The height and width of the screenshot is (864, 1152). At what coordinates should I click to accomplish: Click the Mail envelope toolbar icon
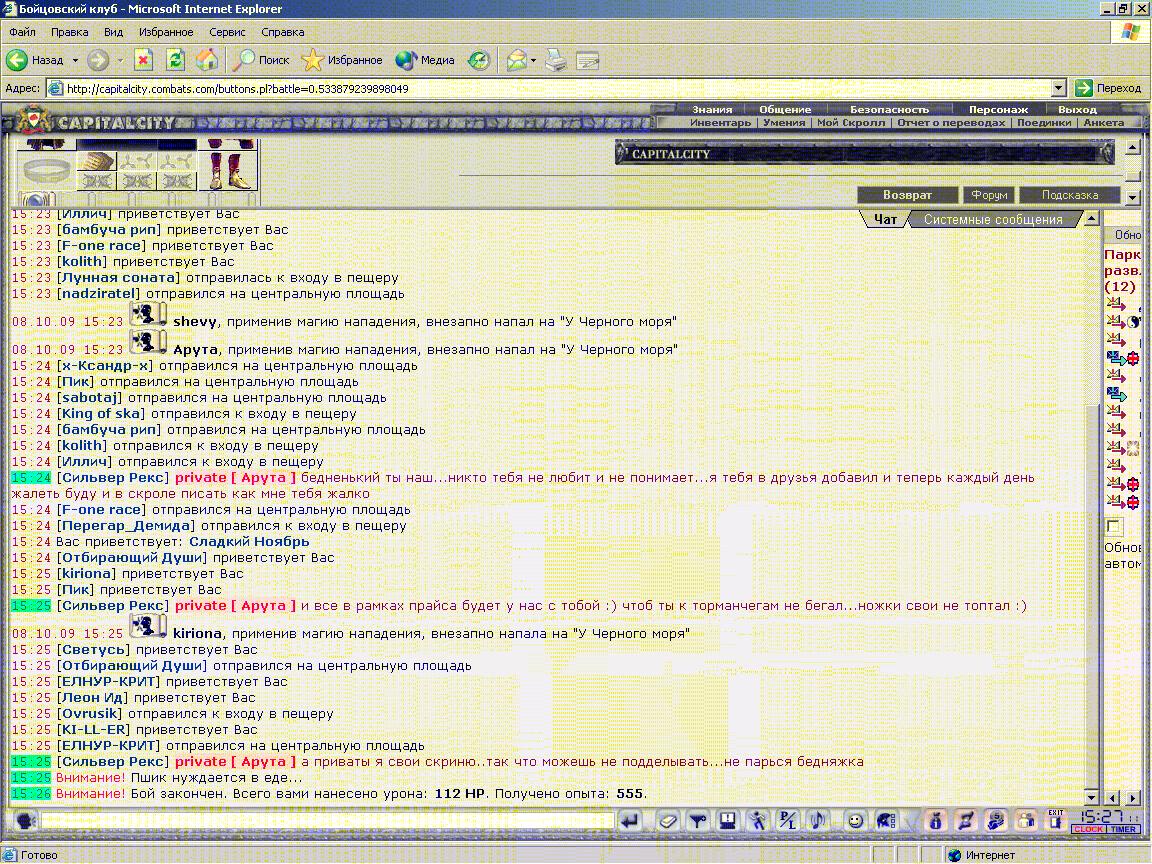[516, 60]
